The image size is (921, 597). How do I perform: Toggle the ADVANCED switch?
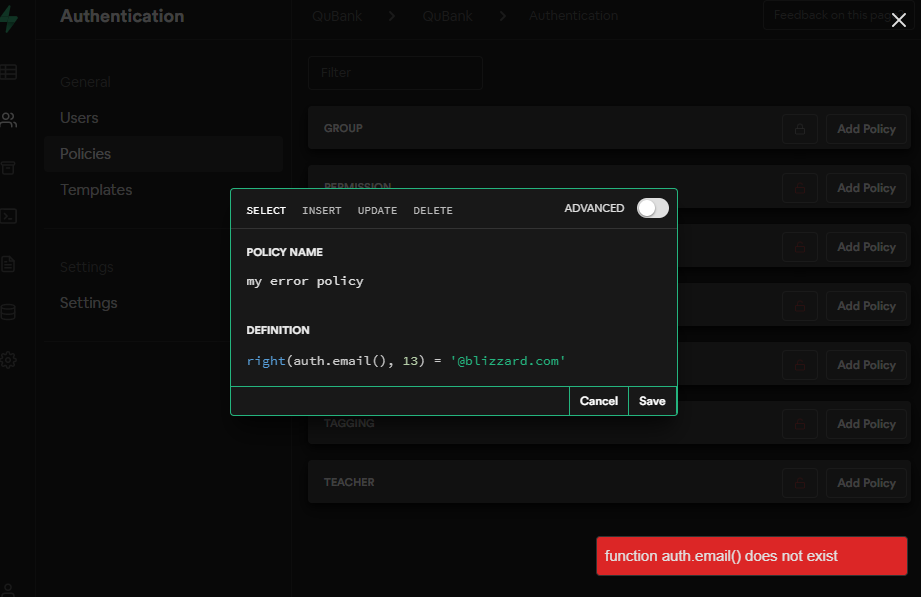tap(653, 208)
